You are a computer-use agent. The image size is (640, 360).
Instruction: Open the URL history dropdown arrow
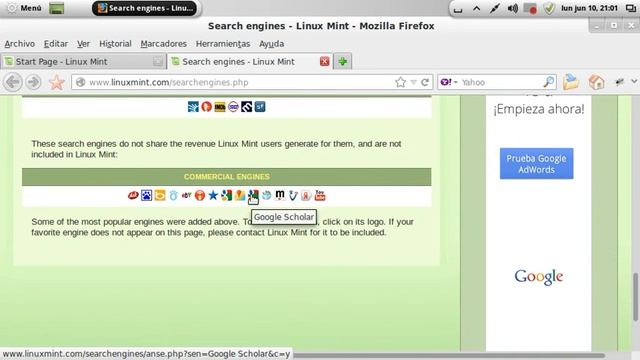tap(413, 82)
